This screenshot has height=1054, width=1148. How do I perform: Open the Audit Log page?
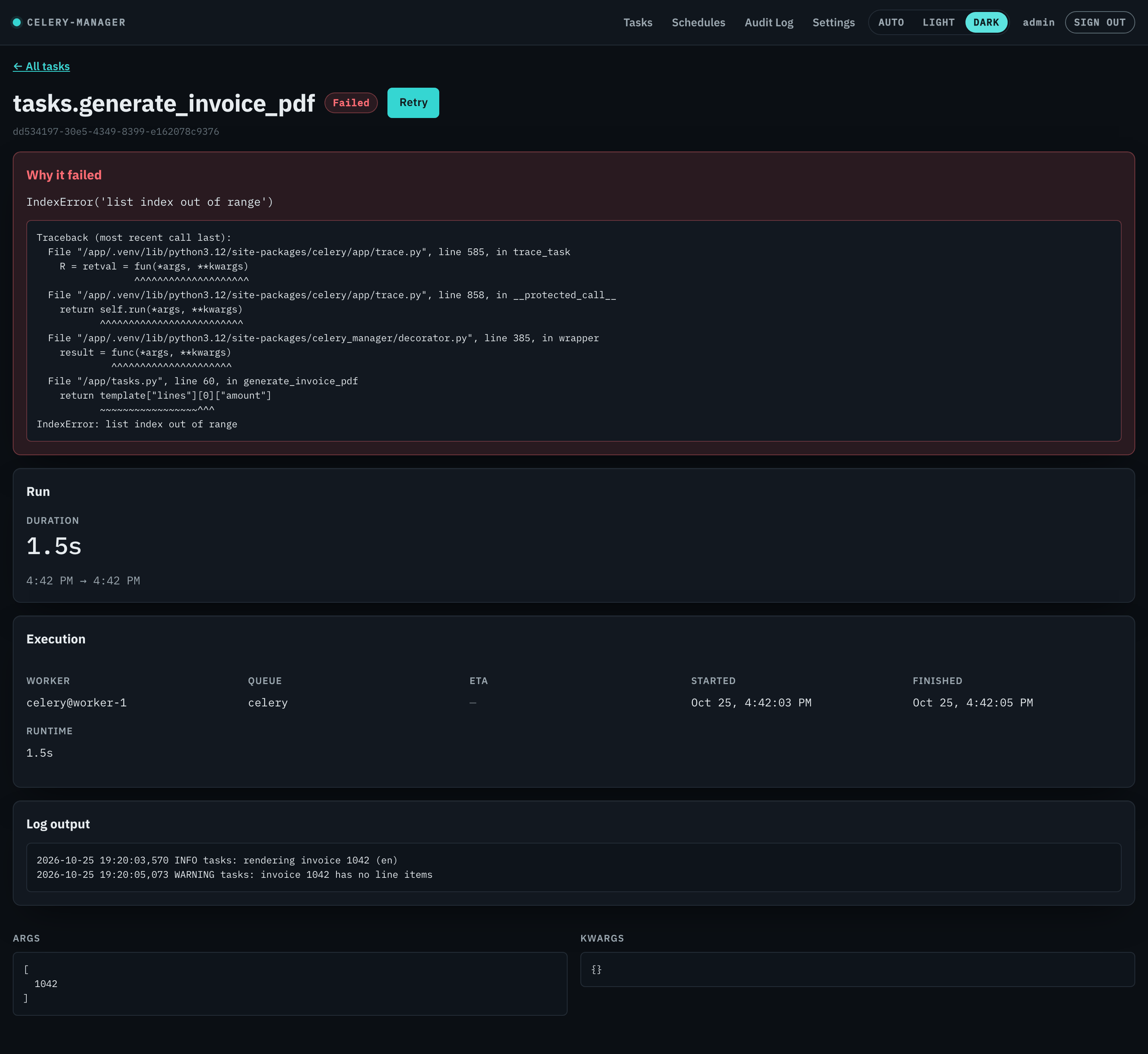tap(769, 22)
